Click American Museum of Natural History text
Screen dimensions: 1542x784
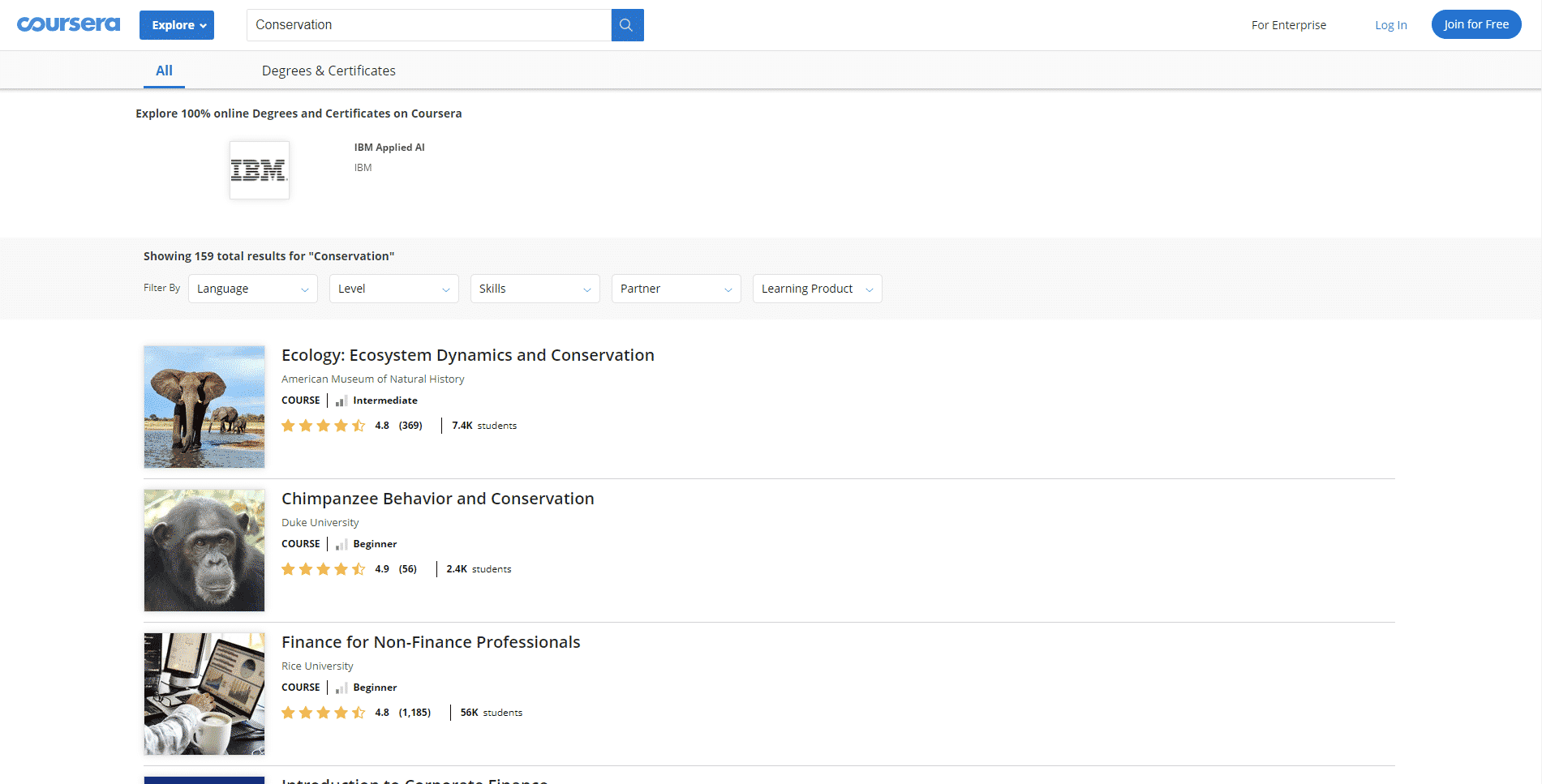[373, 379]
